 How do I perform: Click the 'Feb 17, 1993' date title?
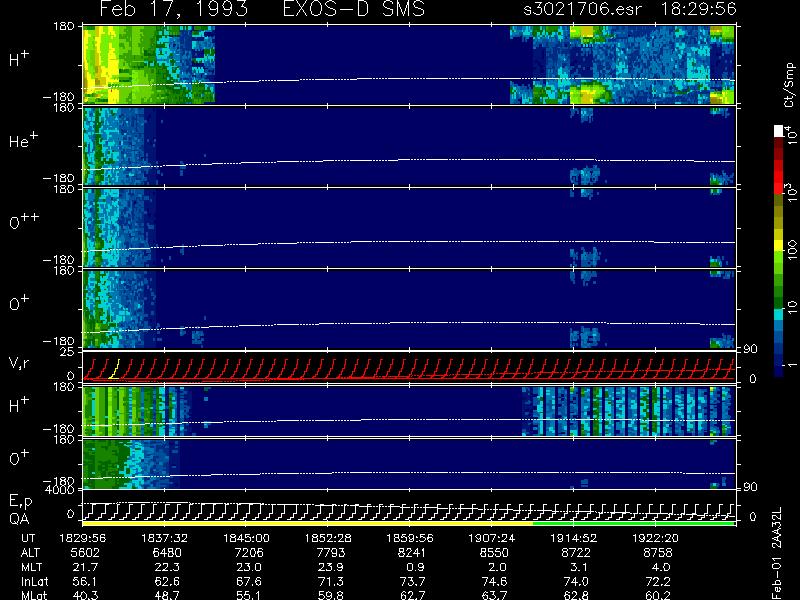pyautogui.click(x=174, y=9)
